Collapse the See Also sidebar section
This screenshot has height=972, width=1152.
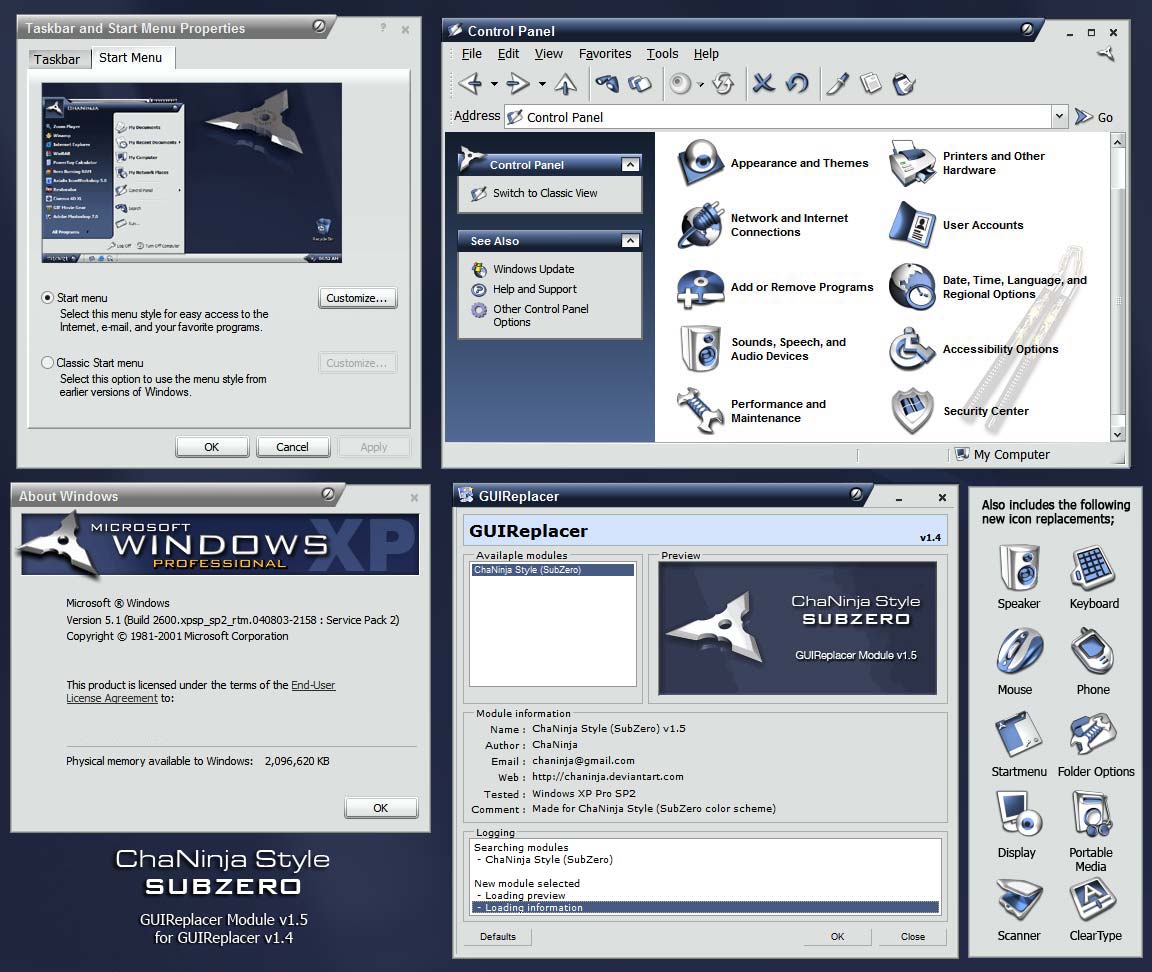tap(630, 240)
